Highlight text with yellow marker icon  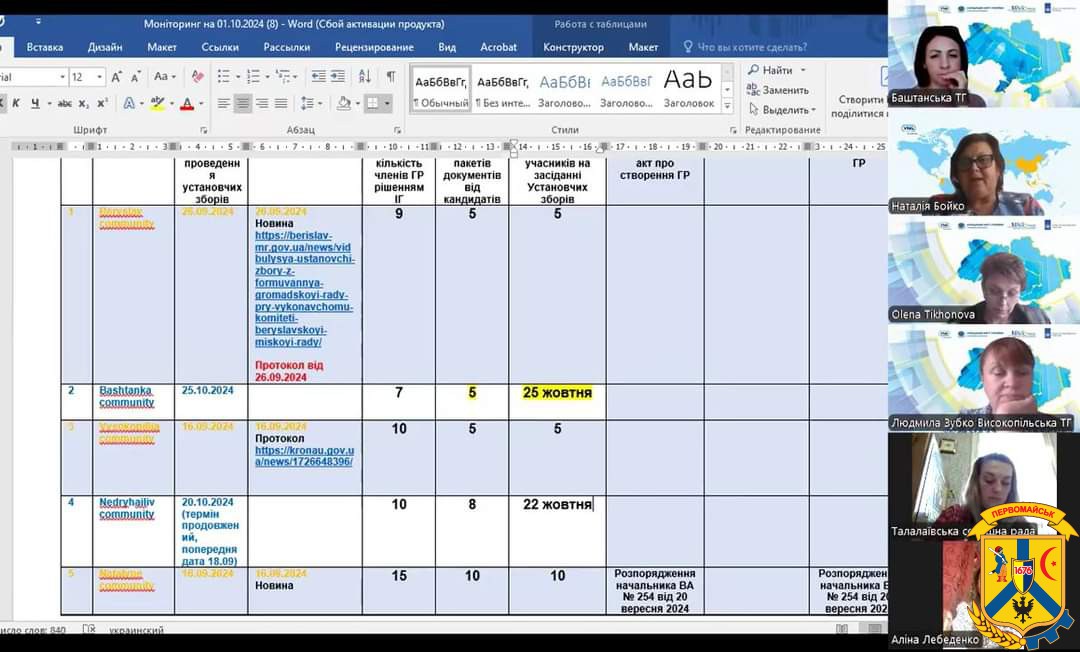(157, 103)
